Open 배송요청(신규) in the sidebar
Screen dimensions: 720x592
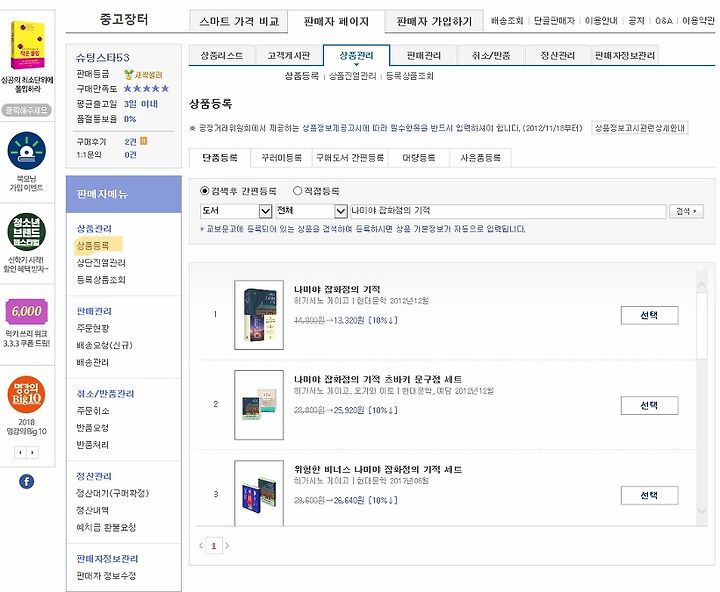(x=104, y=345)
